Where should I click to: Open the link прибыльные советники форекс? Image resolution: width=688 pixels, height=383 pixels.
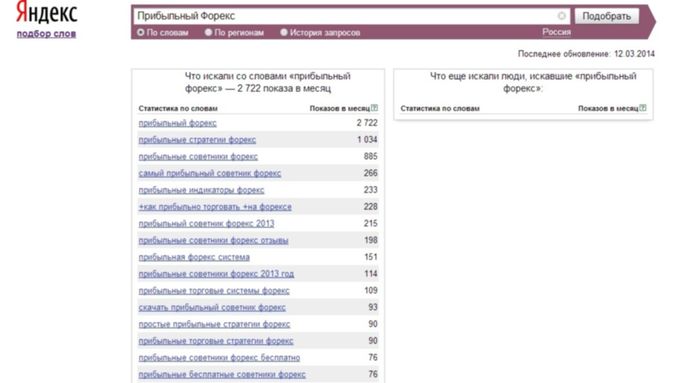point(198,157)
